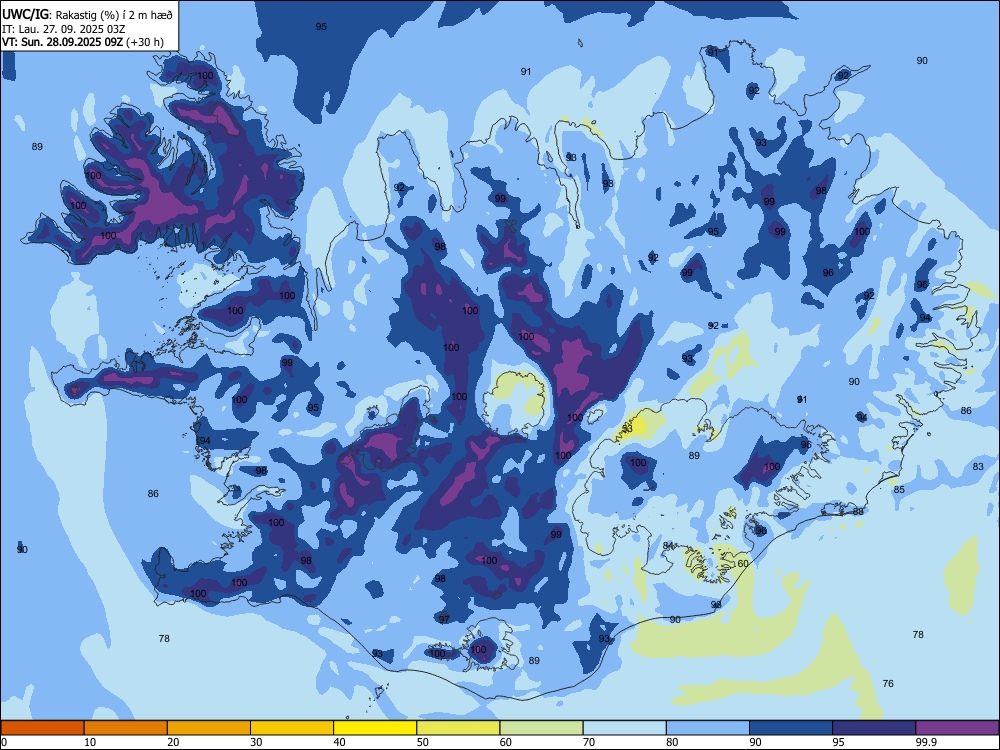Click the legend tick label '50'
Viewport: 1000px width, 750px height.
[x=423, y=742]
